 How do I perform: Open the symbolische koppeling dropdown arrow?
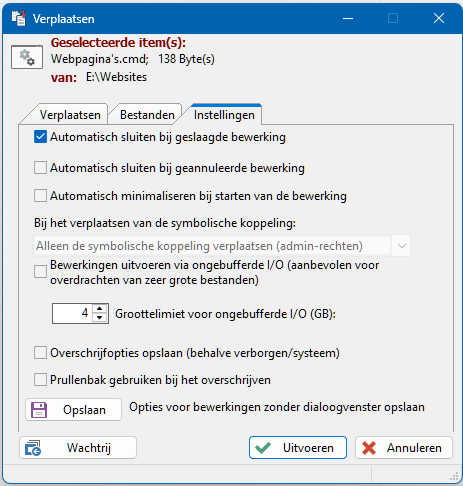point(402,246)
